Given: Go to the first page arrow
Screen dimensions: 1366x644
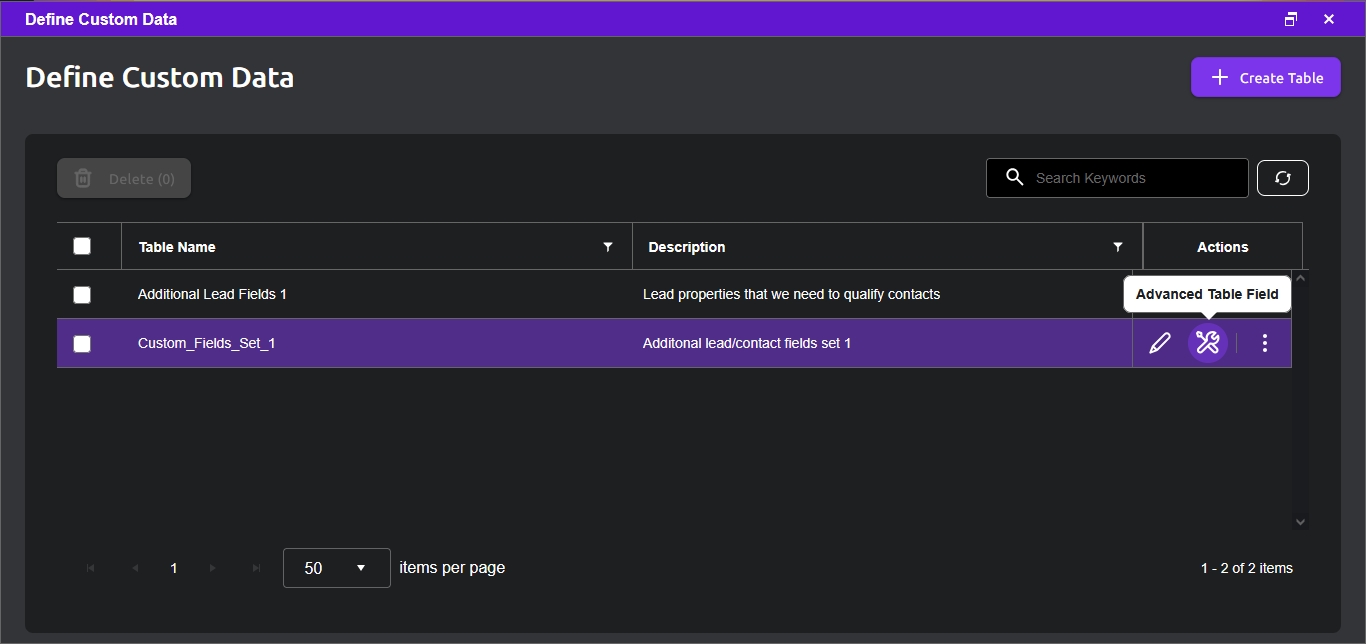Looking at the screenshot, I should pos(91,568).
